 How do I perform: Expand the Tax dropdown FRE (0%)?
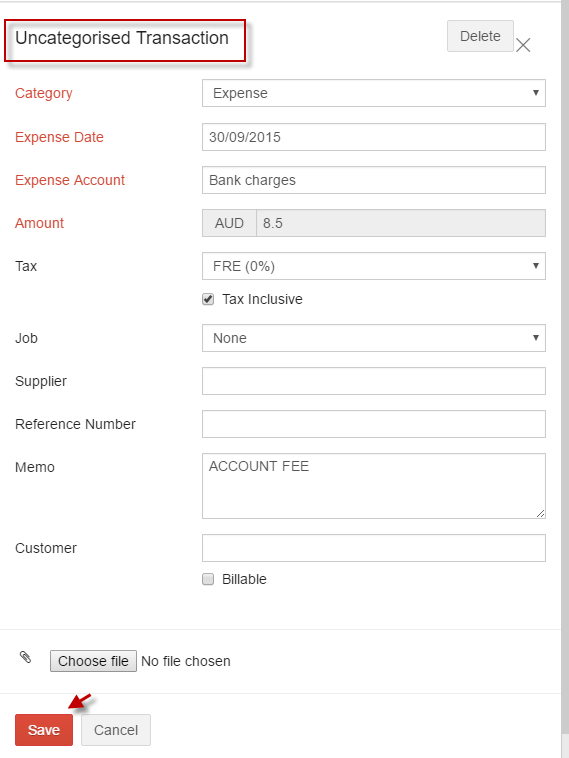tap(374, 266)
